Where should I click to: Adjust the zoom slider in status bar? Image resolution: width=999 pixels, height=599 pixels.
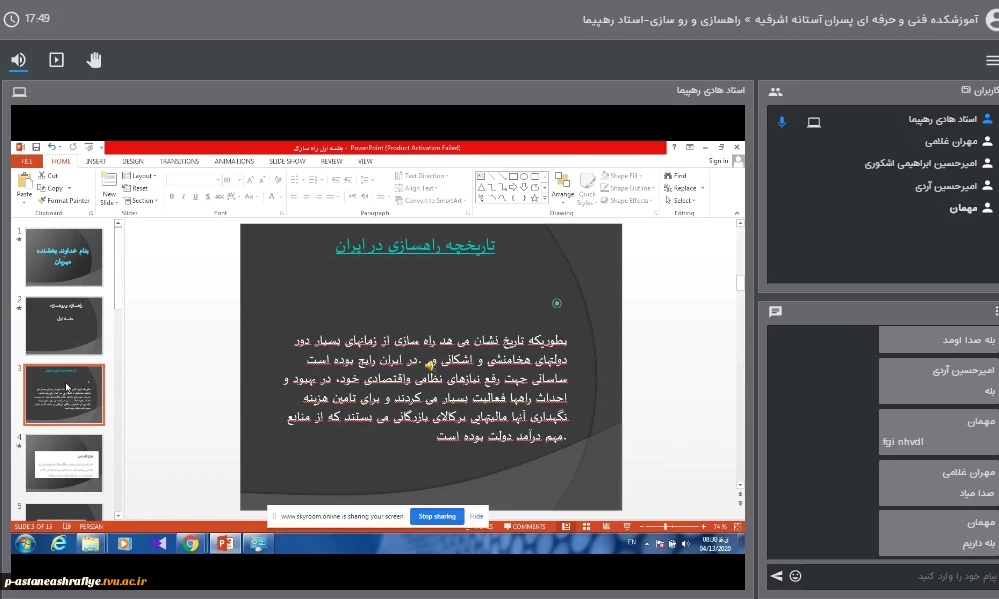tap(665, 527)
